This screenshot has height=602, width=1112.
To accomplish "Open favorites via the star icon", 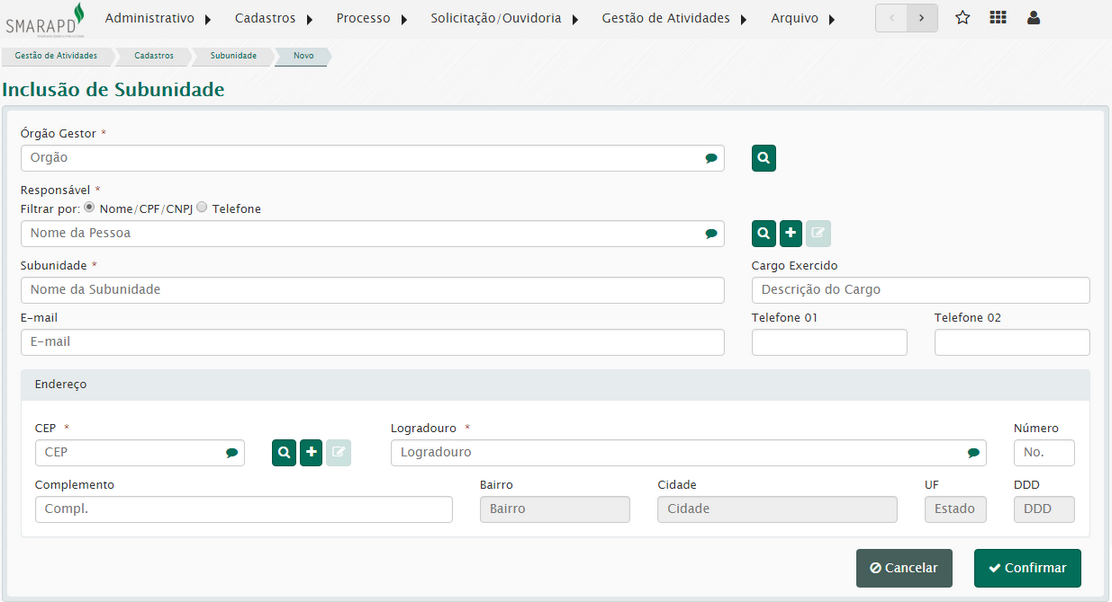I will (962, 18).
